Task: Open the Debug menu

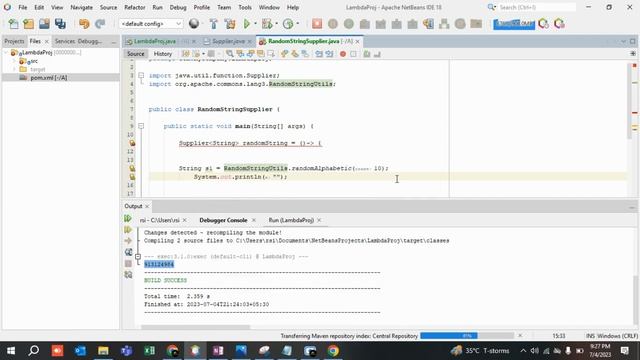Action: pyautogui.click(x=178, y=7)
